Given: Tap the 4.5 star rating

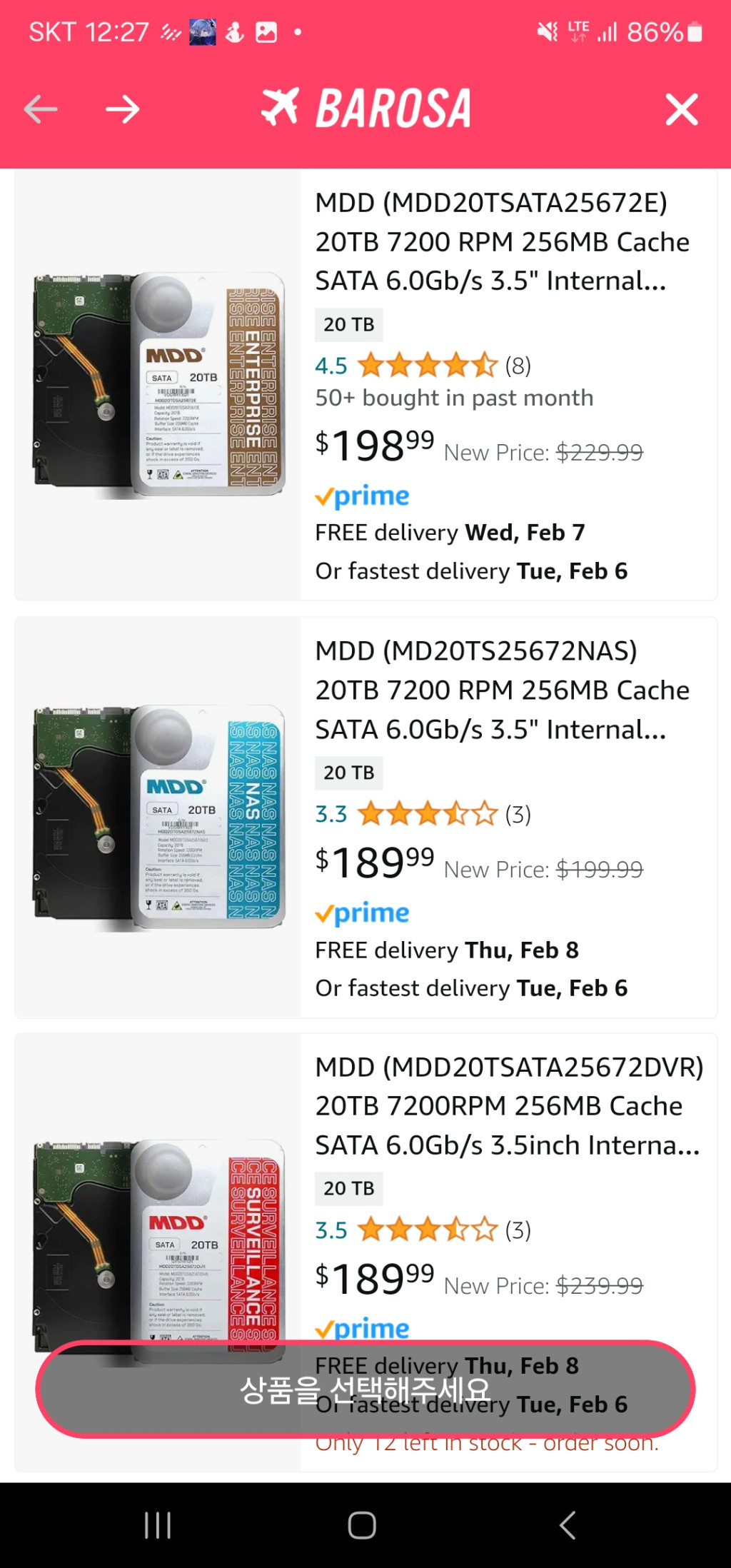Looking at the screenshot, I should pos(427,366).
